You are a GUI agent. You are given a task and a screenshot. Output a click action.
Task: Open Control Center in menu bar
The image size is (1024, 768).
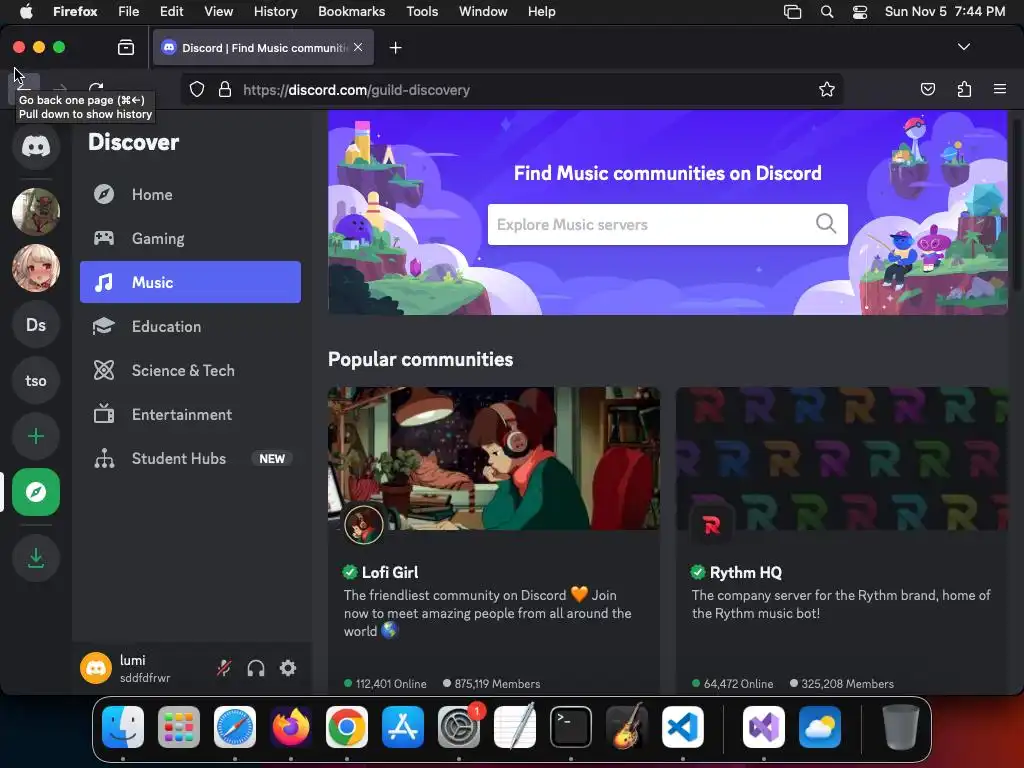coord(860,11)
